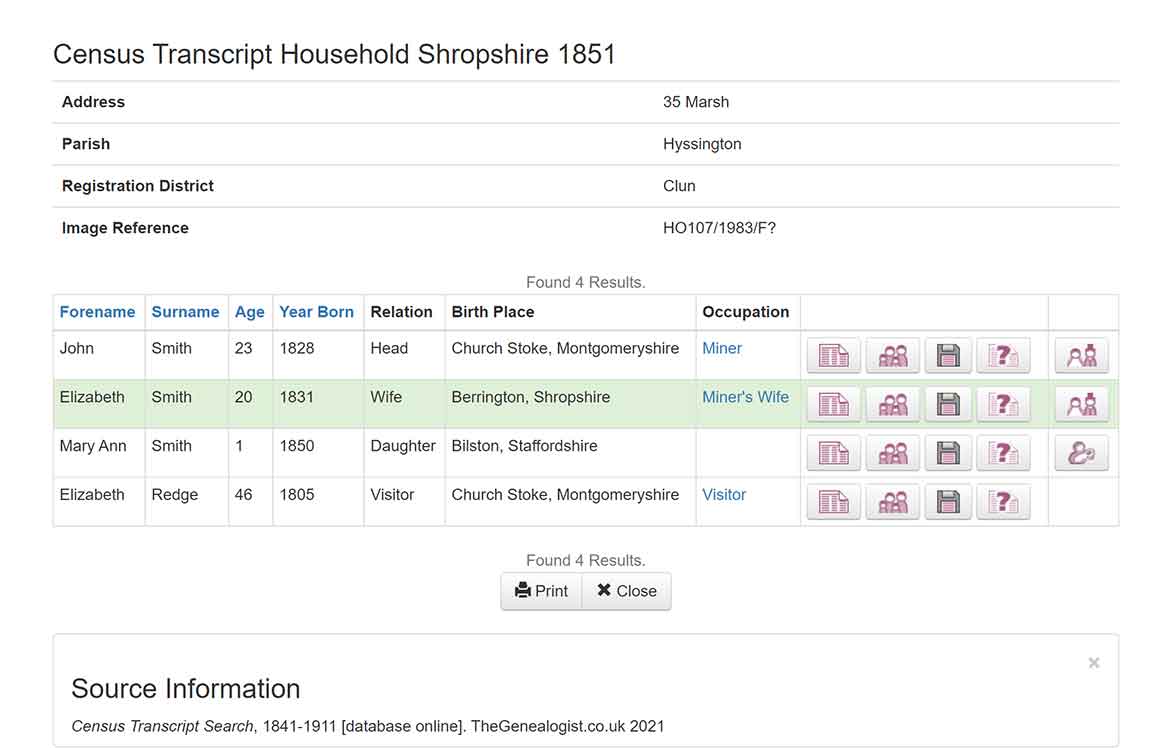Click the year born 1828 cell
Image resolution: width=1172 pixels, height=748 pixels.
pyautogui.click(x=318, y=356)
